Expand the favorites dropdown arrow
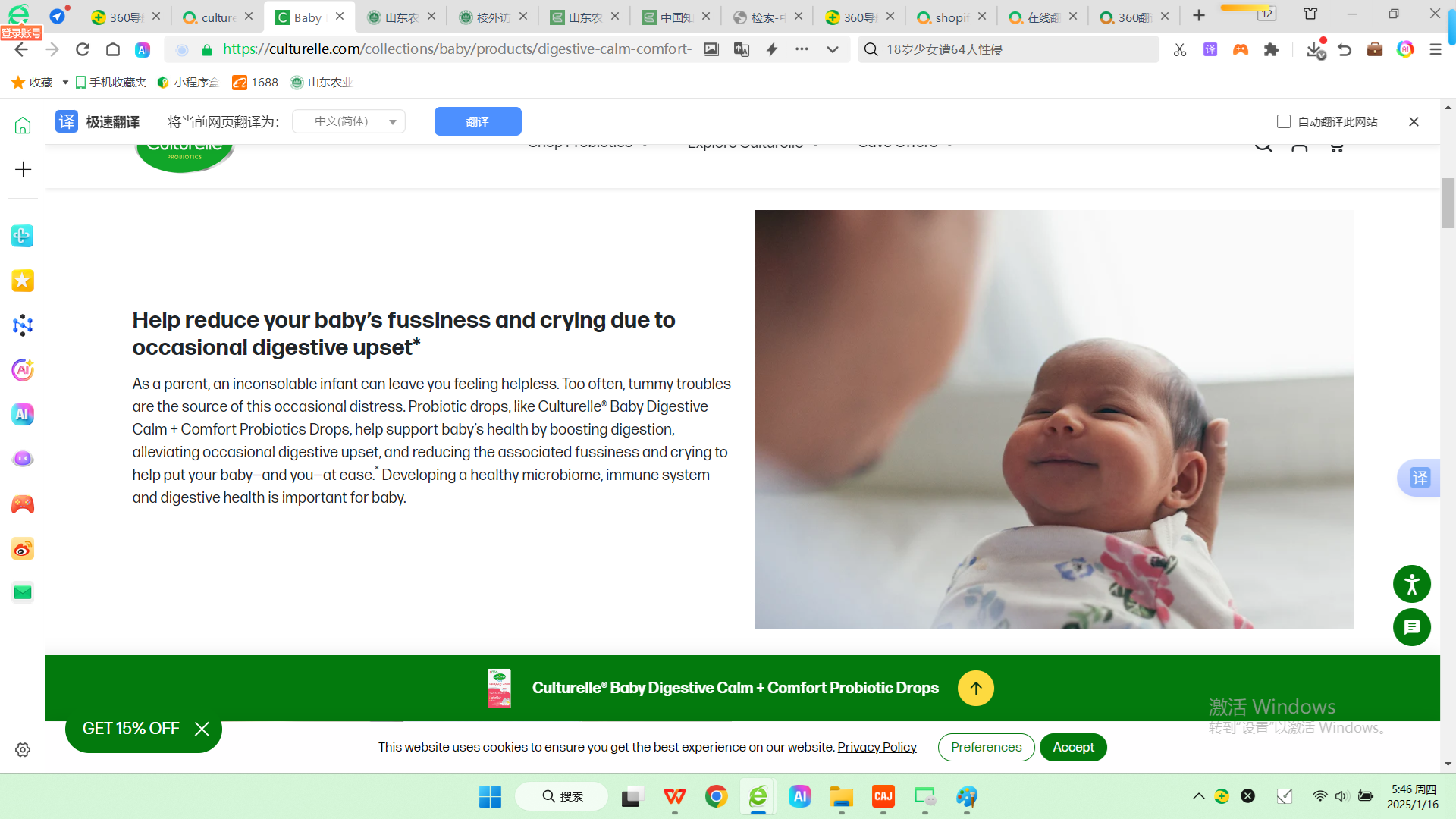Screen dimensions: 1456x819 65,82
